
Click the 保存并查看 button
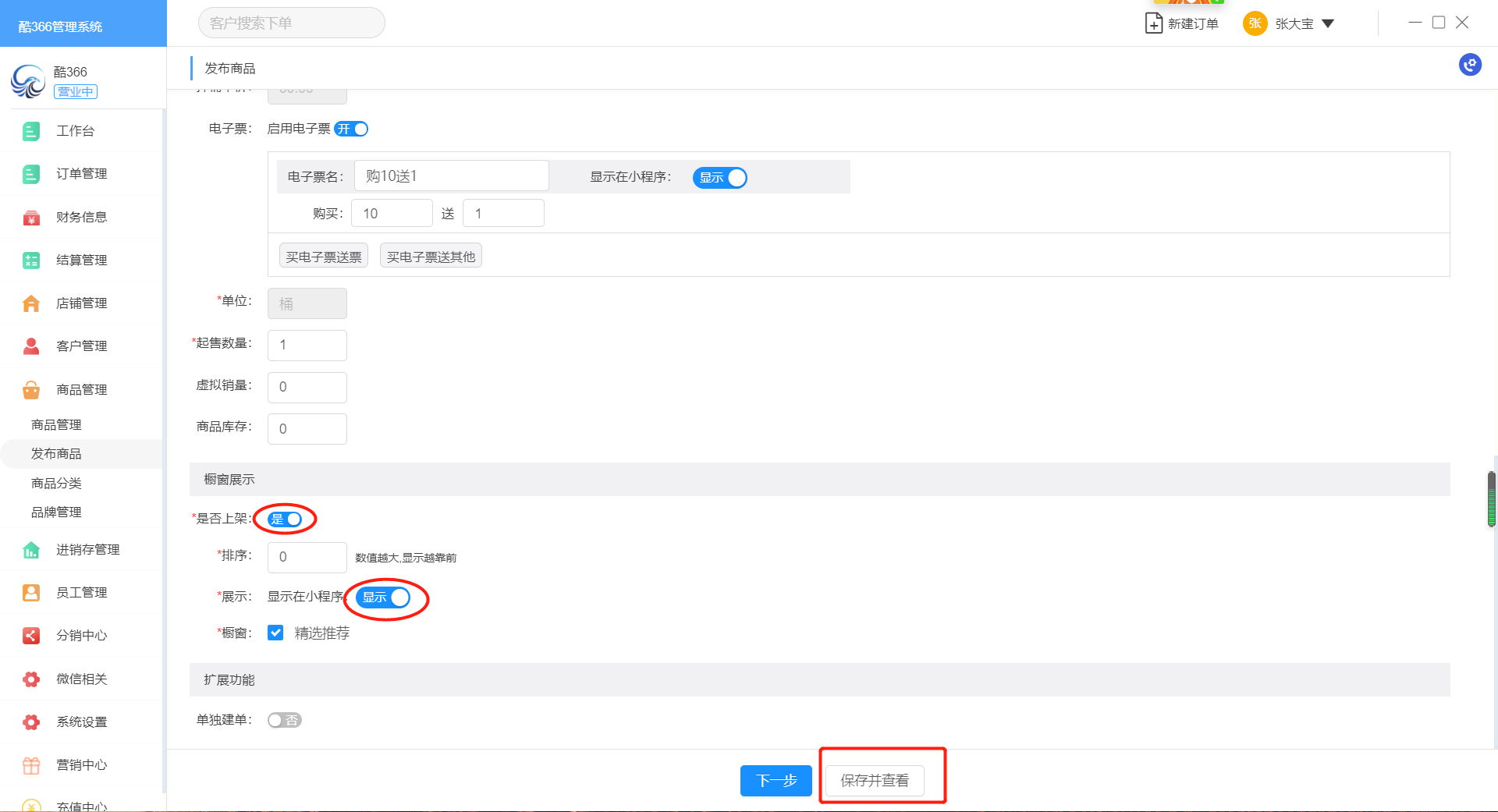[875, 781]
